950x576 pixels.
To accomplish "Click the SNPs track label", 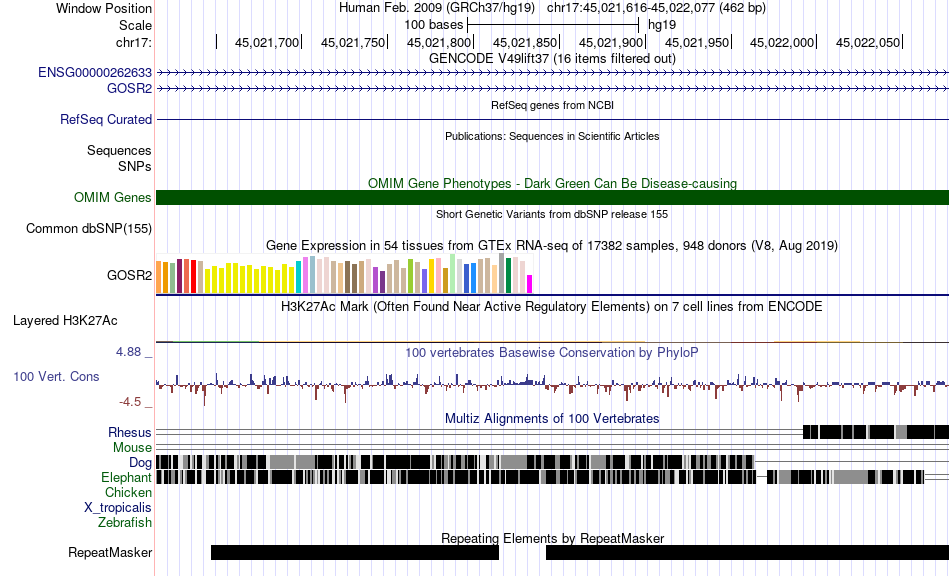I will [135, 166].
